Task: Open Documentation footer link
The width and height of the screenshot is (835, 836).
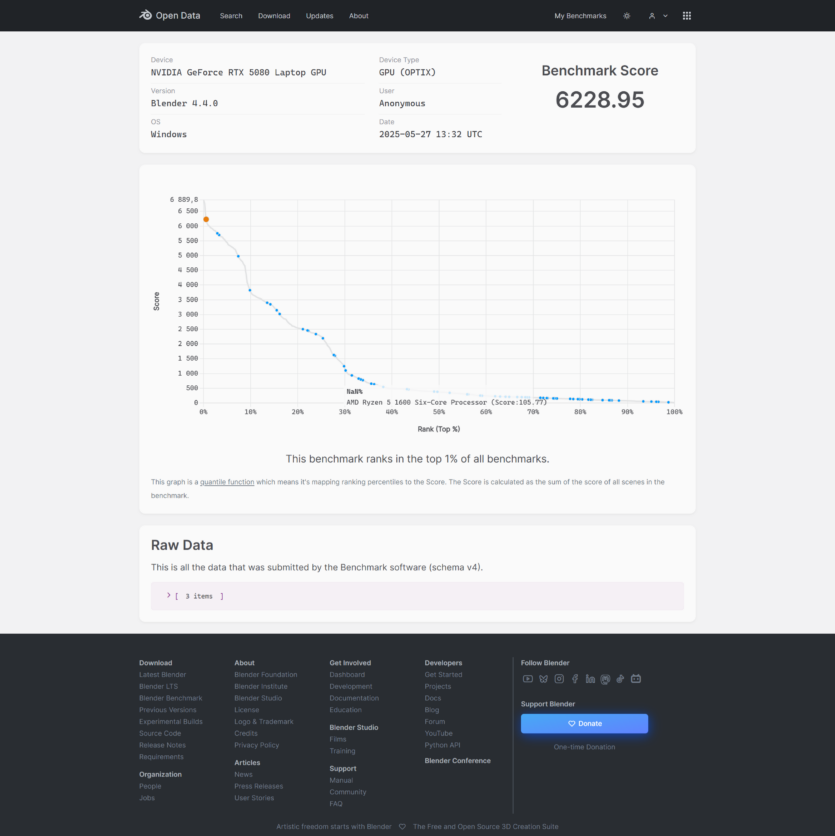Action: (354, 698)
